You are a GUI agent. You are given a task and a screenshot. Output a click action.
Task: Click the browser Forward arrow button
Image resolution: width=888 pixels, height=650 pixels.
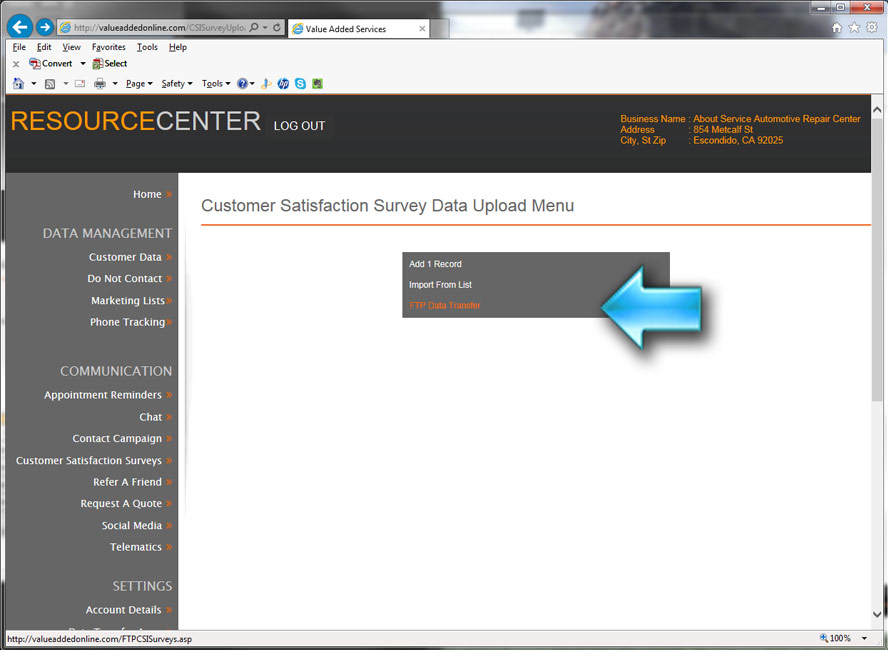point(45,28)
